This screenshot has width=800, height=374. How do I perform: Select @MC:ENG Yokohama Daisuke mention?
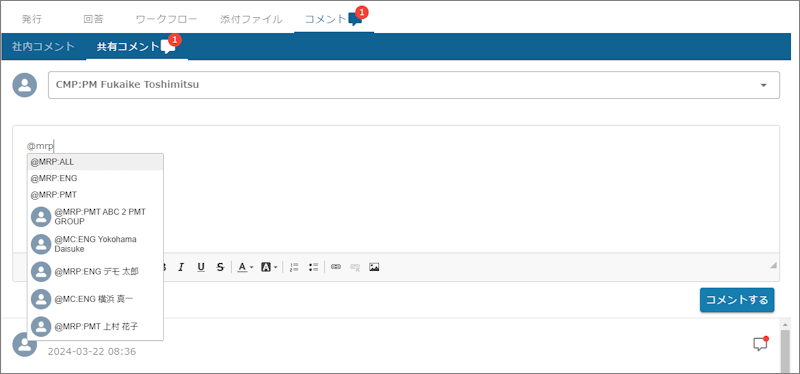click(95, 244)
